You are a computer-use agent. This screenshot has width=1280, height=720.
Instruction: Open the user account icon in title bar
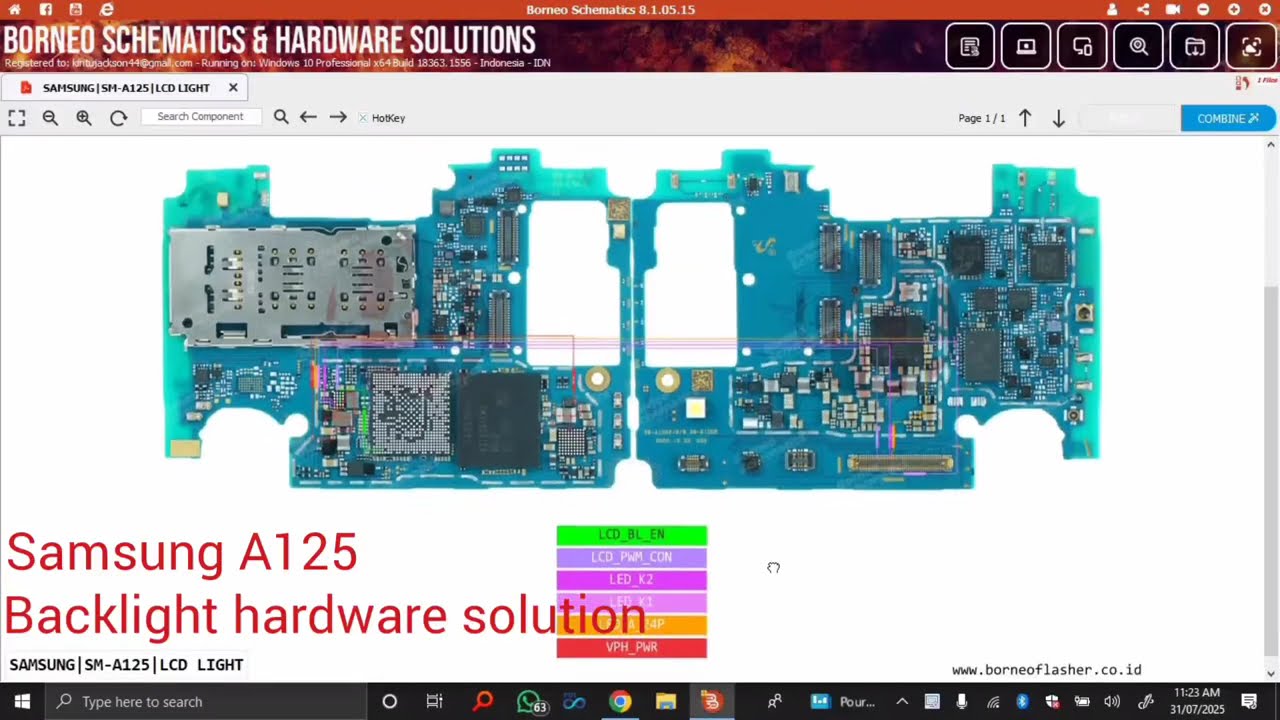[1112, 9]
